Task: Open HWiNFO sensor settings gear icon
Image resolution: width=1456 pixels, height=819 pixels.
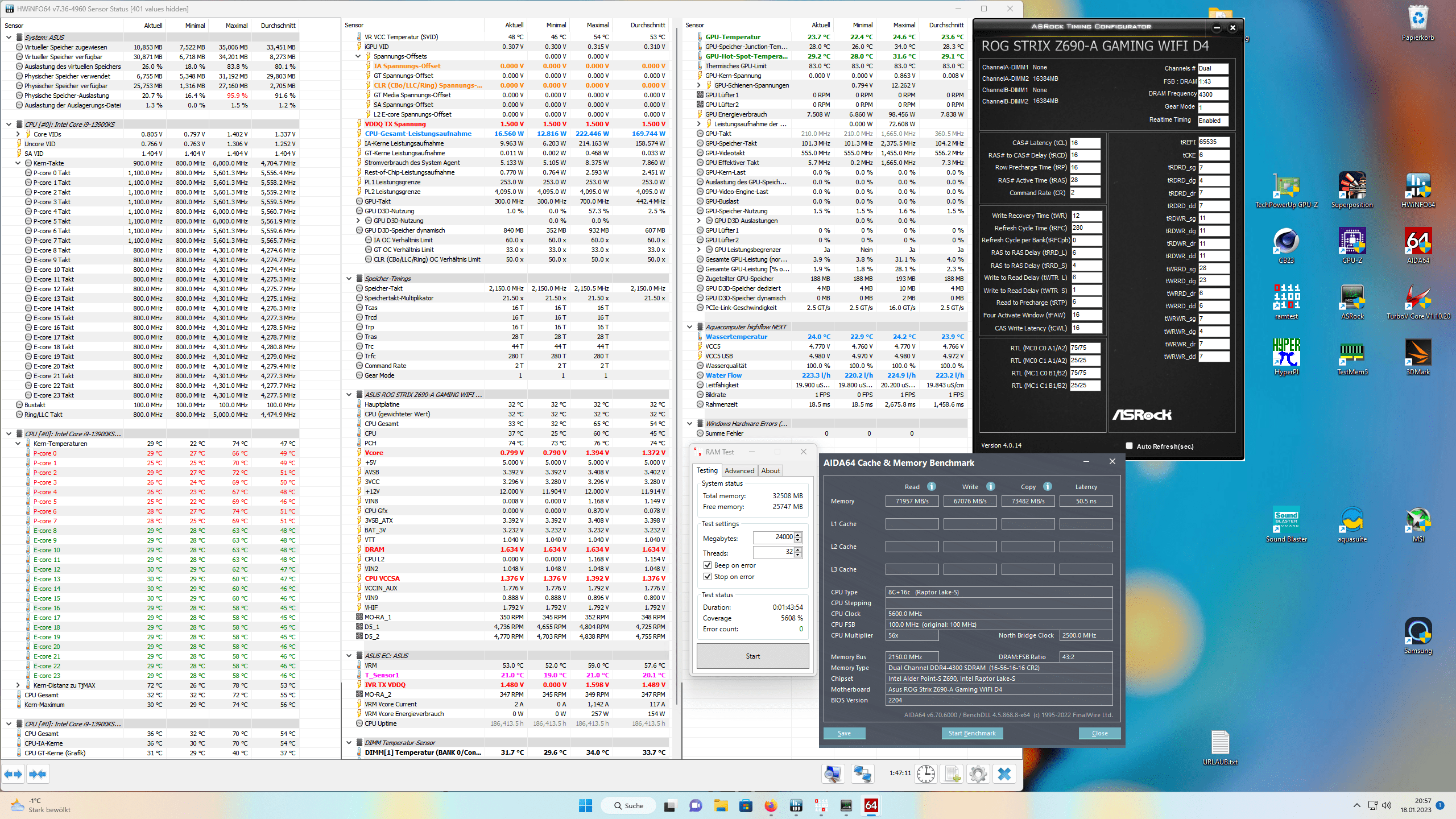Action: (978, 774)
